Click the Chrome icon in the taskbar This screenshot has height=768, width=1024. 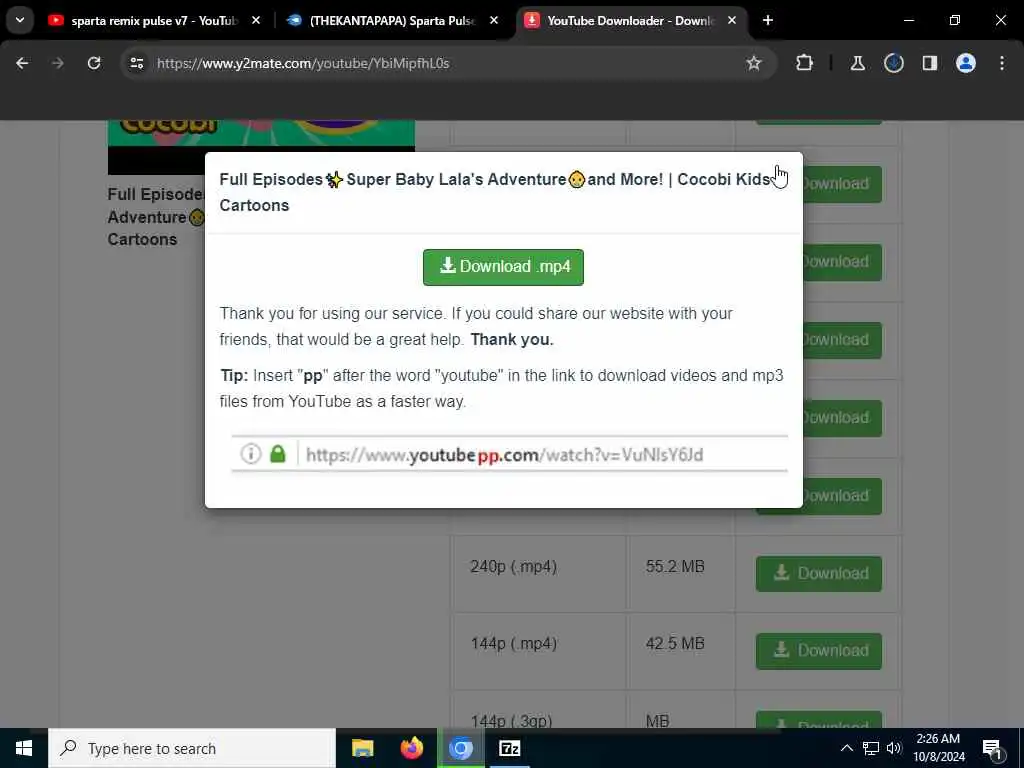pyautogui.click(x=460, y=748)
